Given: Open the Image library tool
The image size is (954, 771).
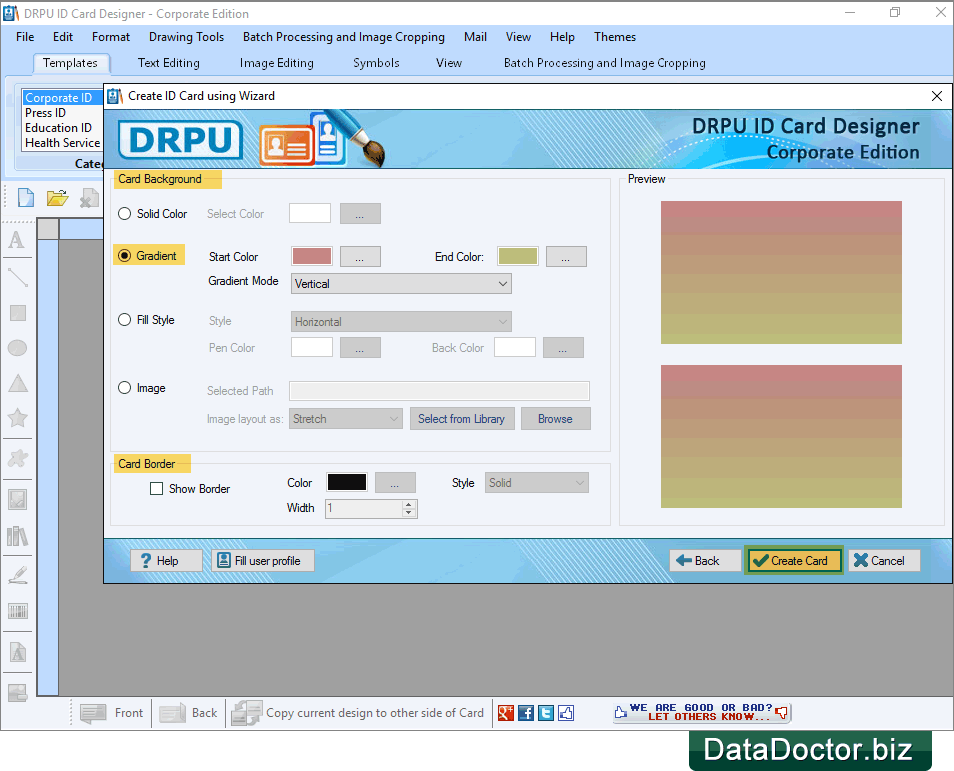Looking at the screenshot, I should tap(18, 536).
